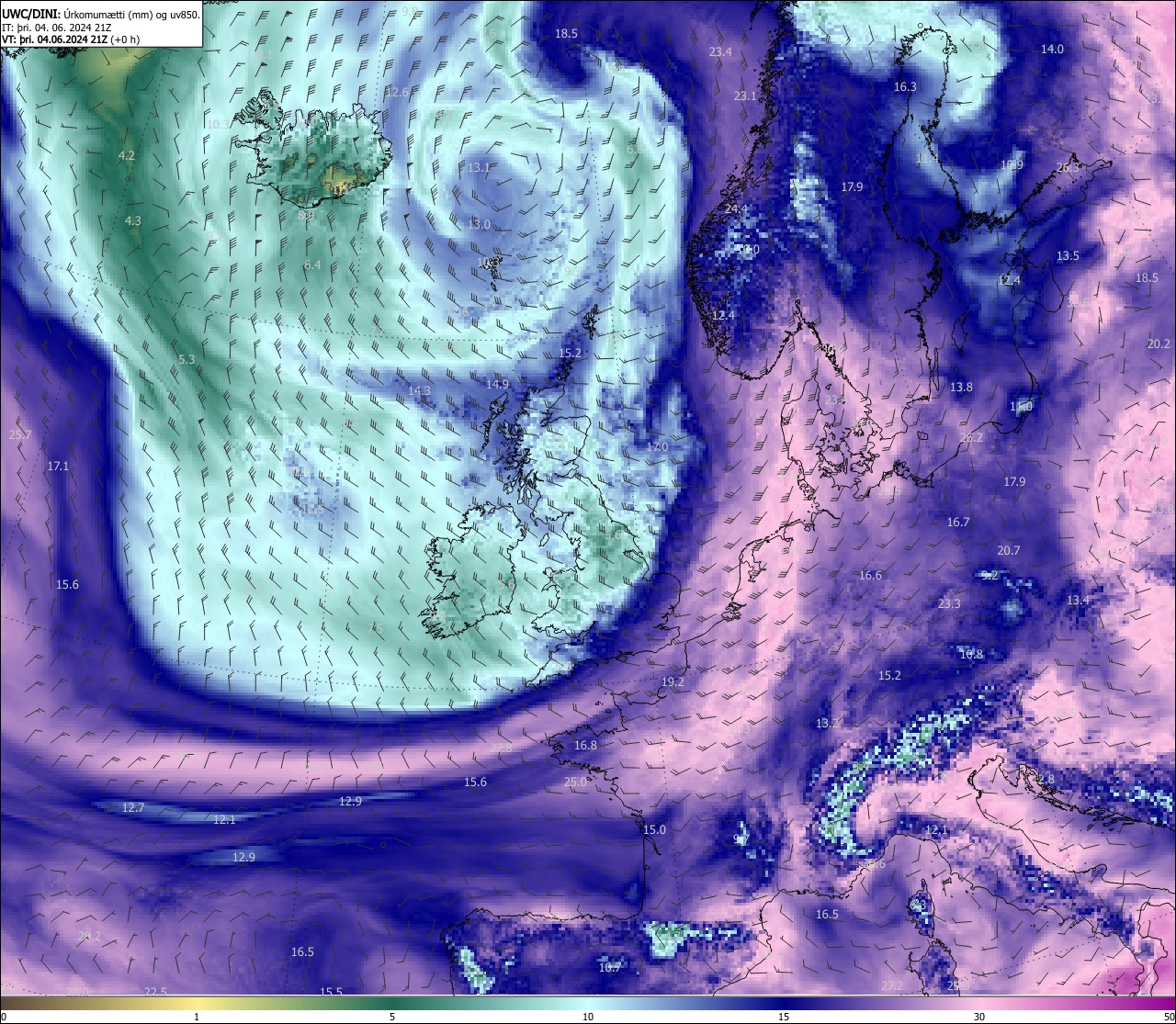Select the color scale tick label 10
The image size is (1176, 1024).
pyautogui.click(x=588, y=1017)
